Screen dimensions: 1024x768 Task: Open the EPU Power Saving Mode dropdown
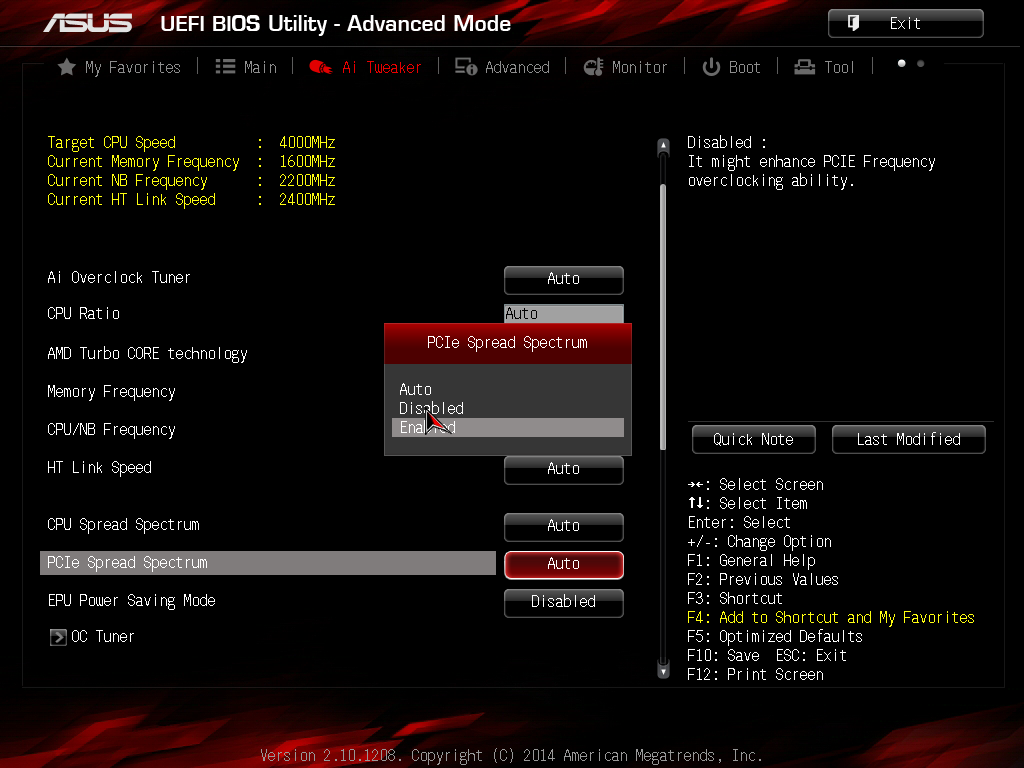click(x=564, y=601)
